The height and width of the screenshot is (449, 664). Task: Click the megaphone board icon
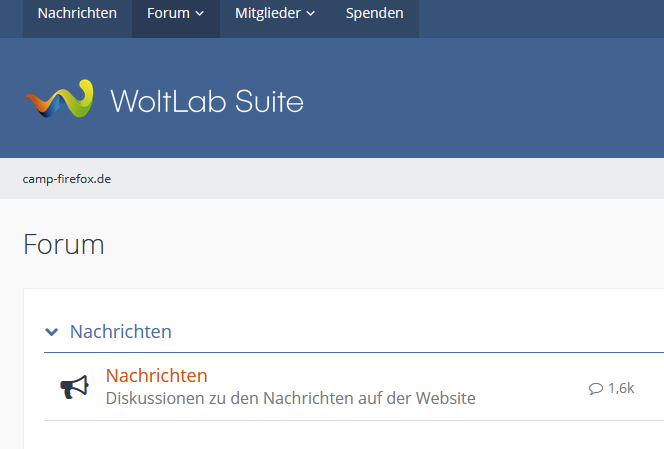point(74,387)
